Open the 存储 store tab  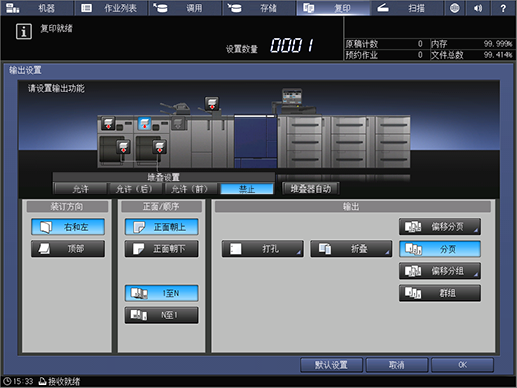[x=259, y=8]
